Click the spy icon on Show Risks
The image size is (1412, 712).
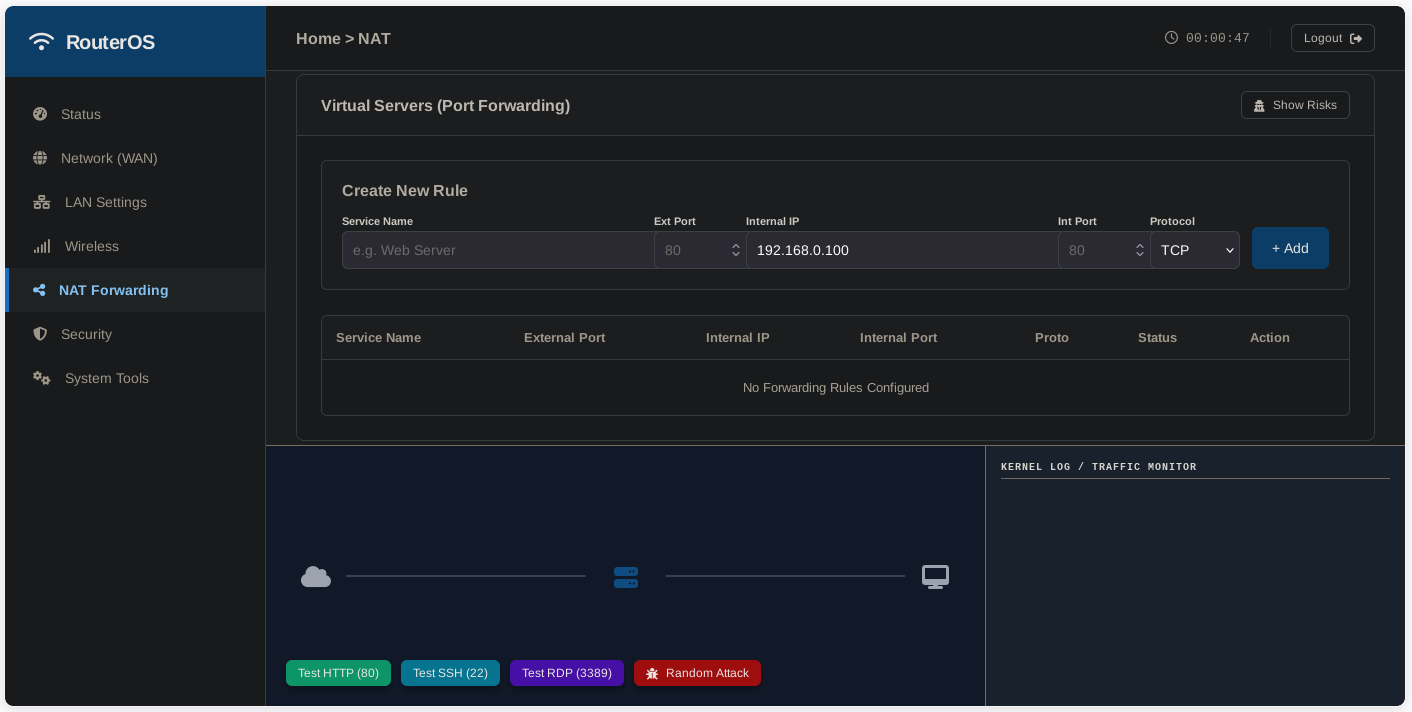pyautogui.click(x=1259, y=105)
